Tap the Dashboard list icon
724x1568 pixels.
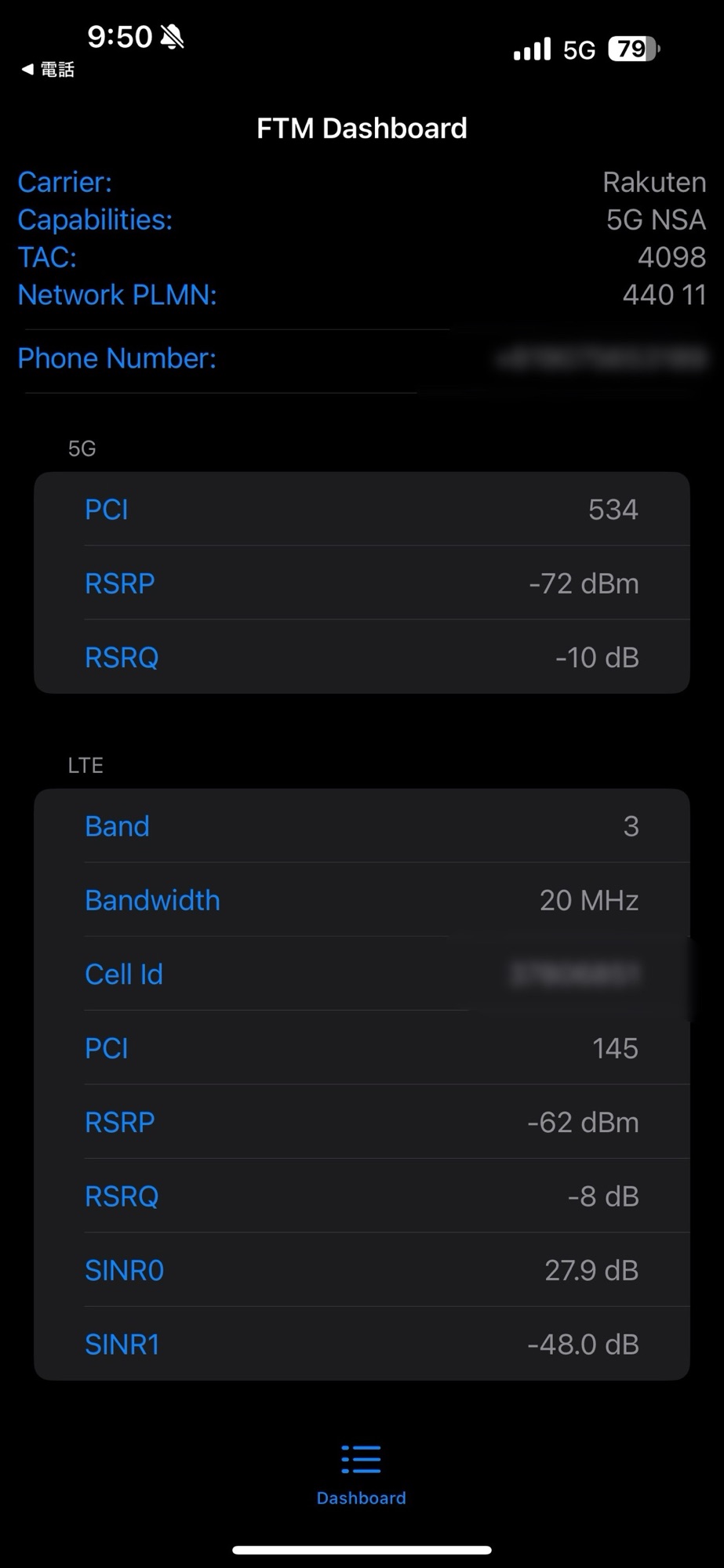[x=361, y=1459]
